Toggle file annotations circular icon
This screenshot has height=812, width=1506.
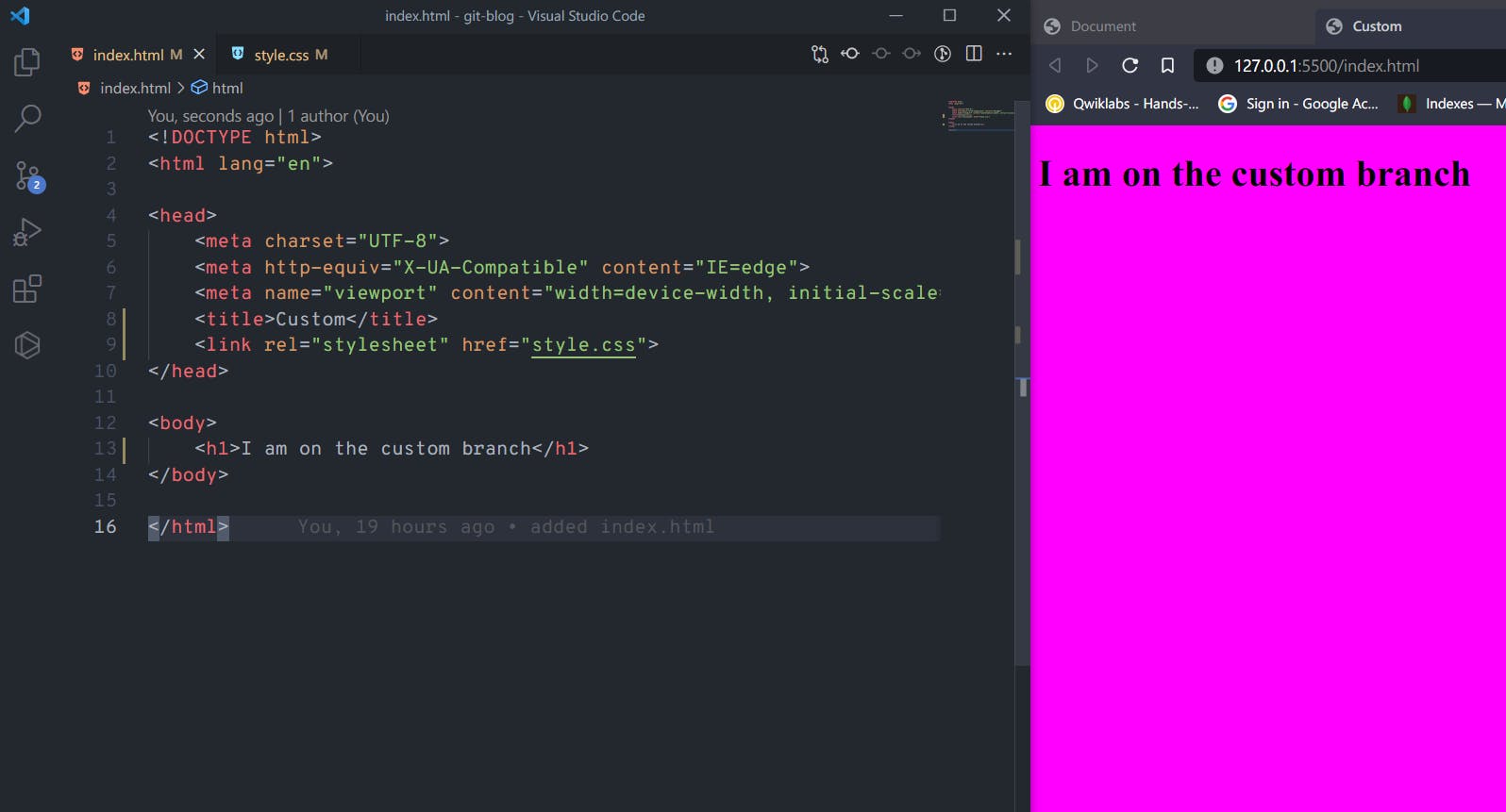[942, 54]
